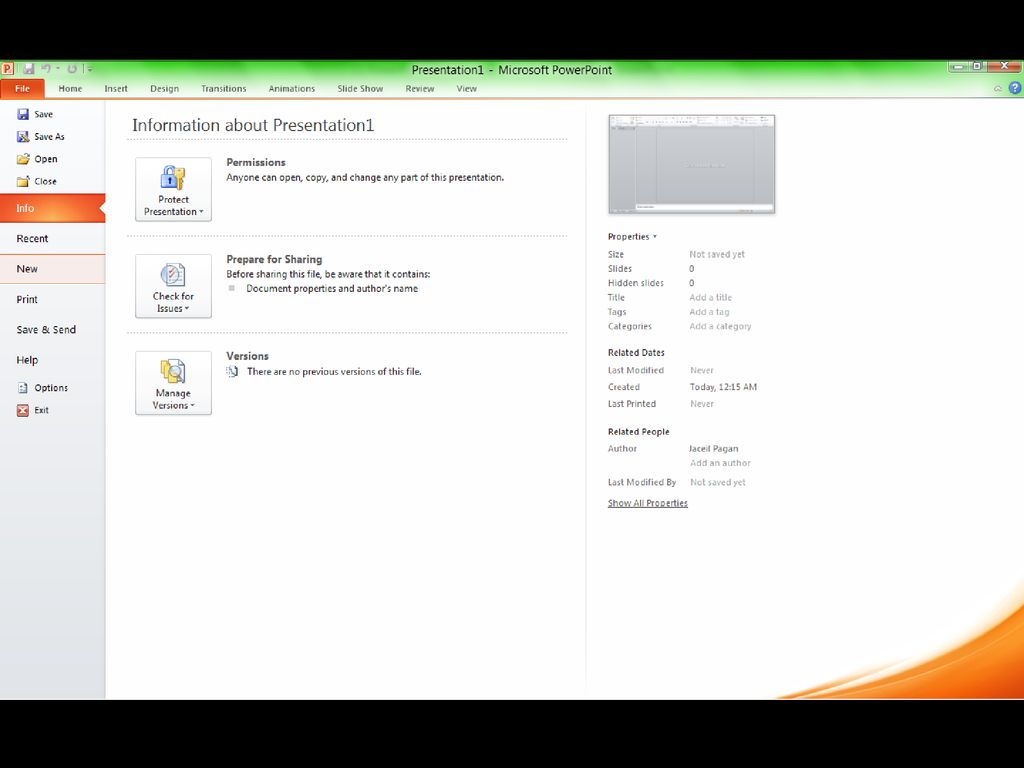Click the Check for Issues document icon
Viewport: 1024px width, 768px height.
click(173, 274)
